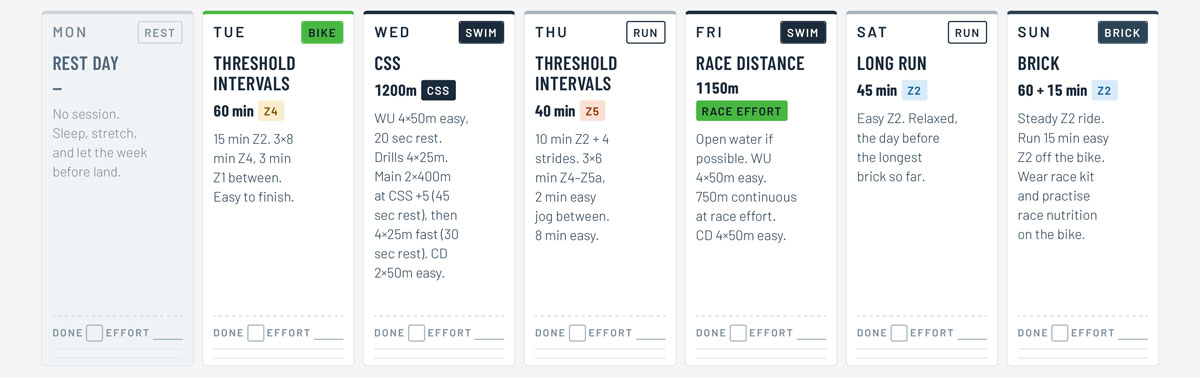
Task: Select the CSS tag beside 1200m
Action: click(x=438, y=90)
